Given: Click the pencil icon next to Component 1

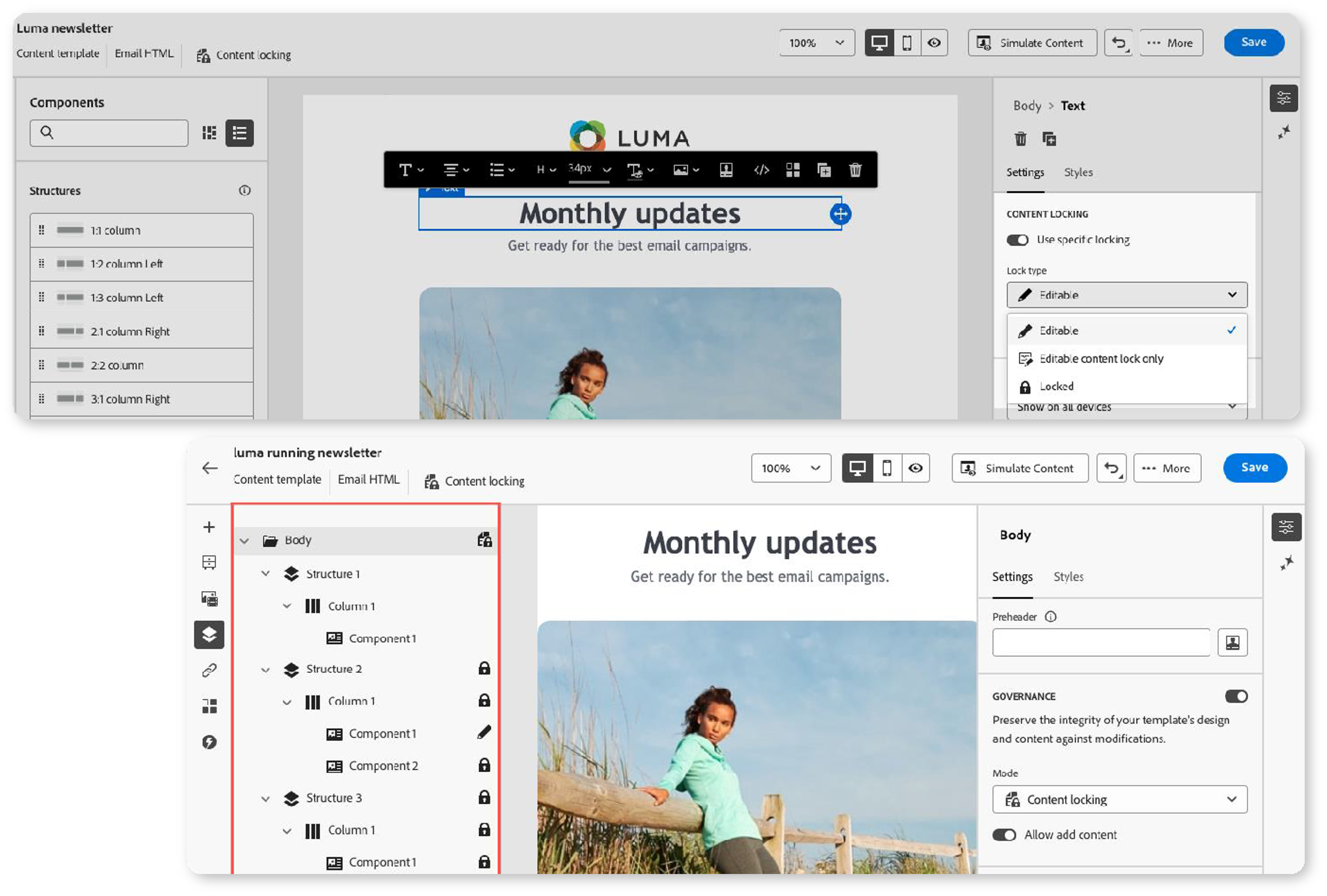Looking at the screenshot, I should click(484, 732).
